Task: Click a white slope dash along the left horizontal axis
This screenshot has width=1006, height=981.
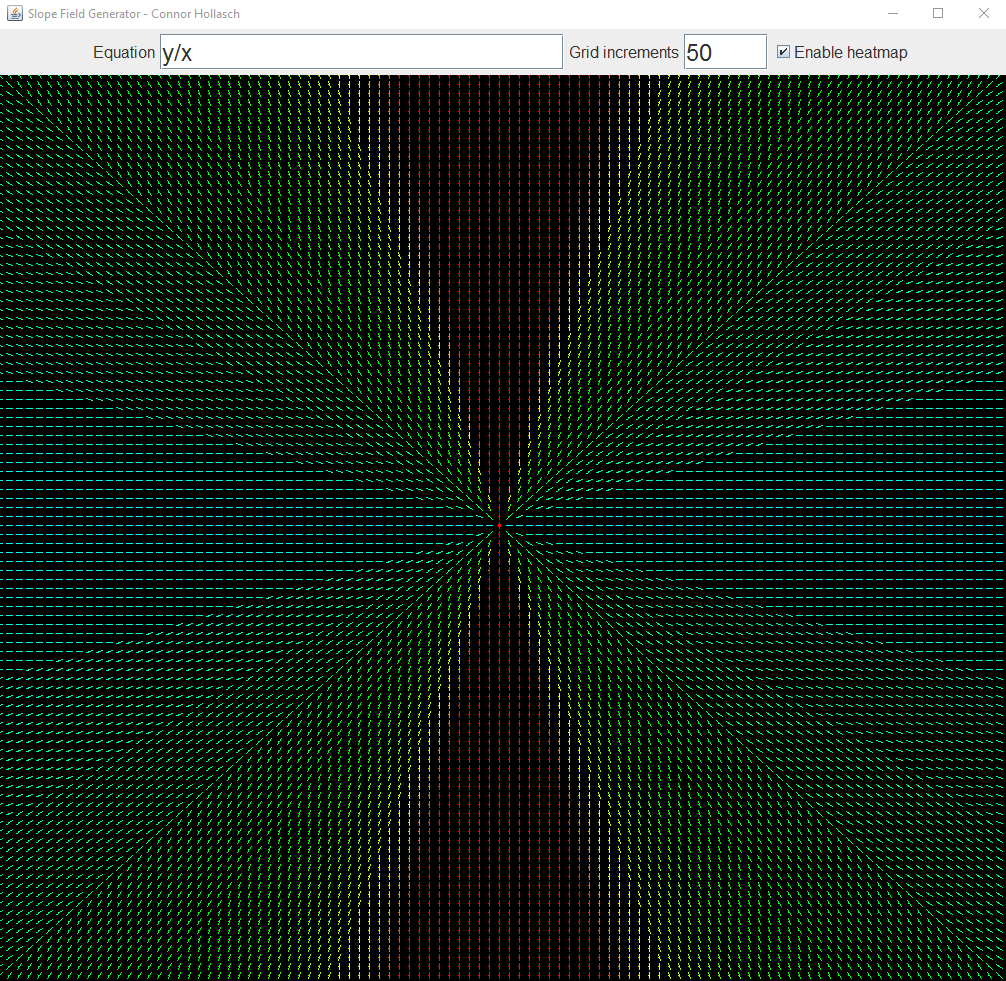Action: [x=60, y=524]
